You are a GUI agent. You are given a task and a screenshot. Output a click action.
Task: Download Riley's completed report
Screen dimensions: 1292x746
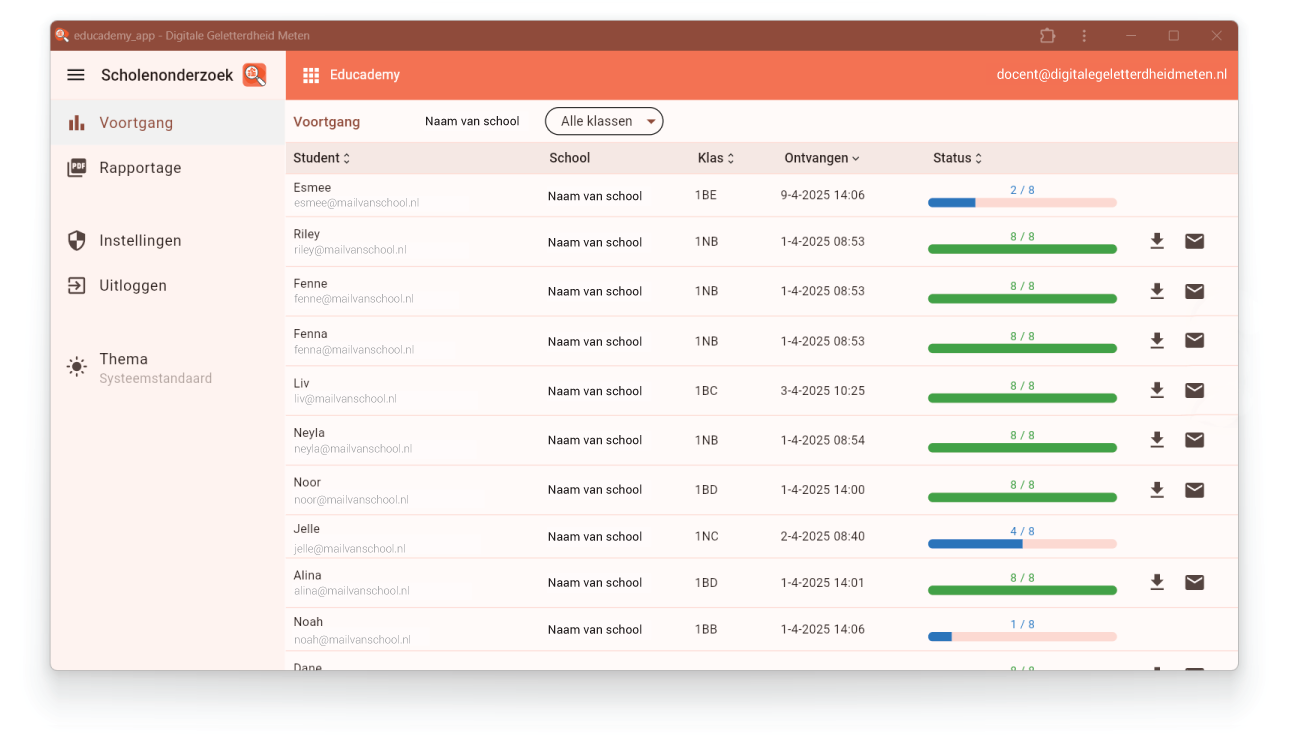click(x=1157, y=241)
